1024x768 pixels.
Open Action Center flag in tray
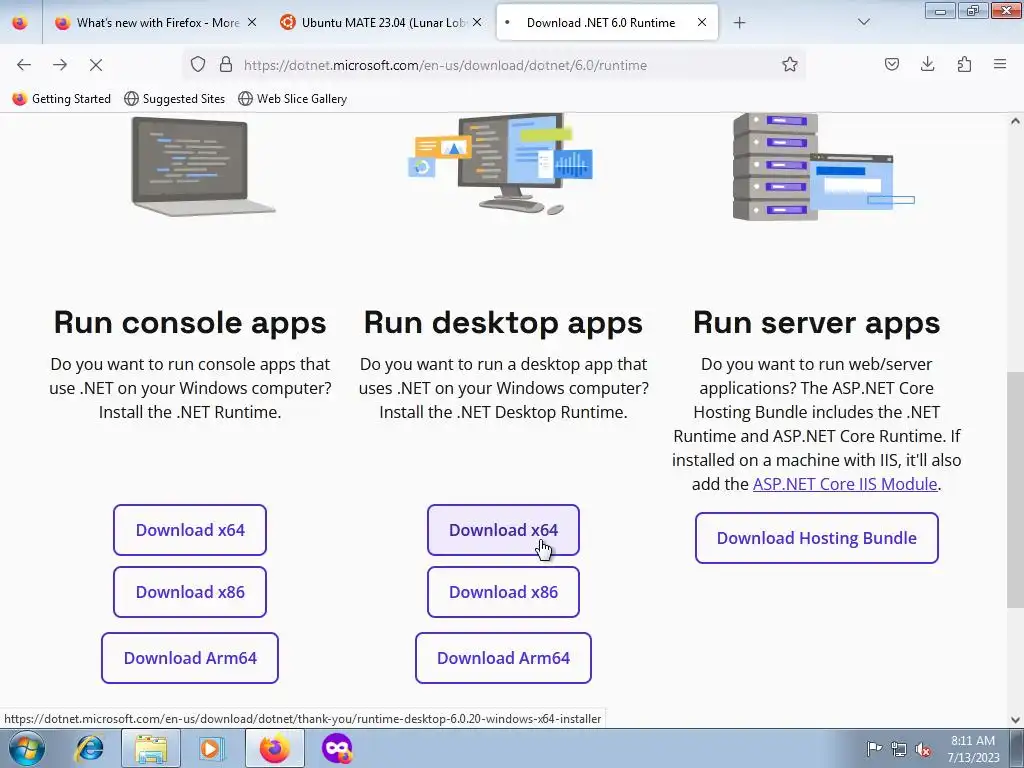click(874, 748)
